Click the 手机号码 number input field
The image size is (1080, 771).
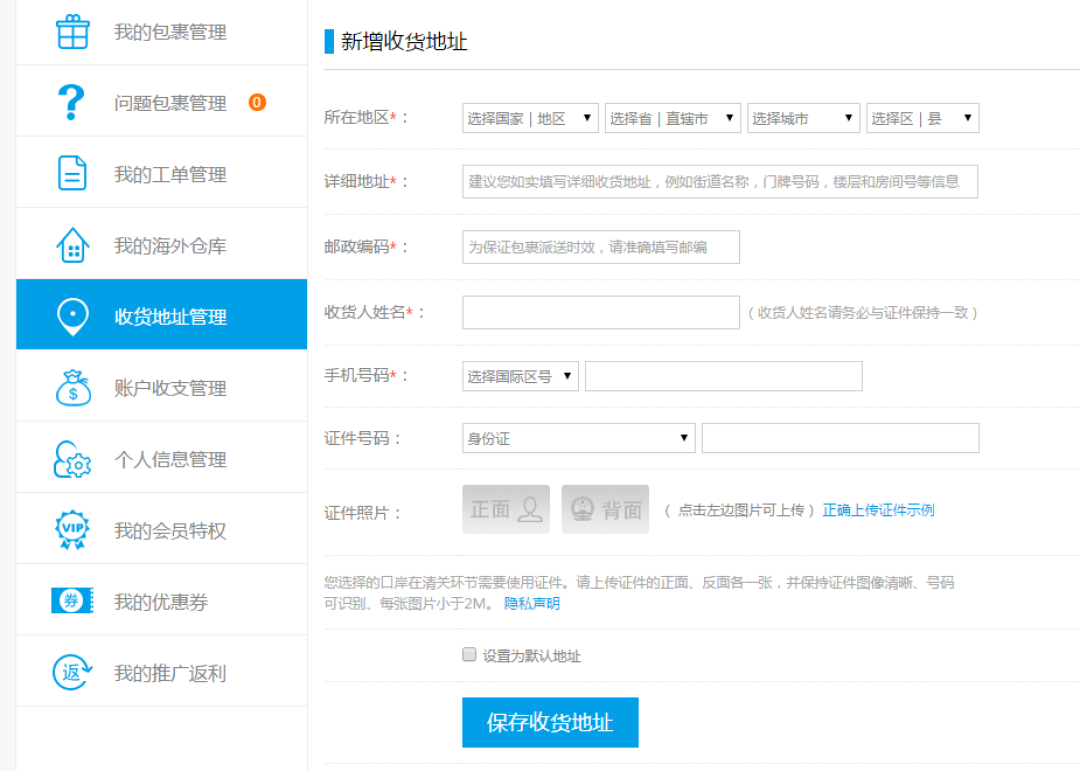tap(723, 376)
